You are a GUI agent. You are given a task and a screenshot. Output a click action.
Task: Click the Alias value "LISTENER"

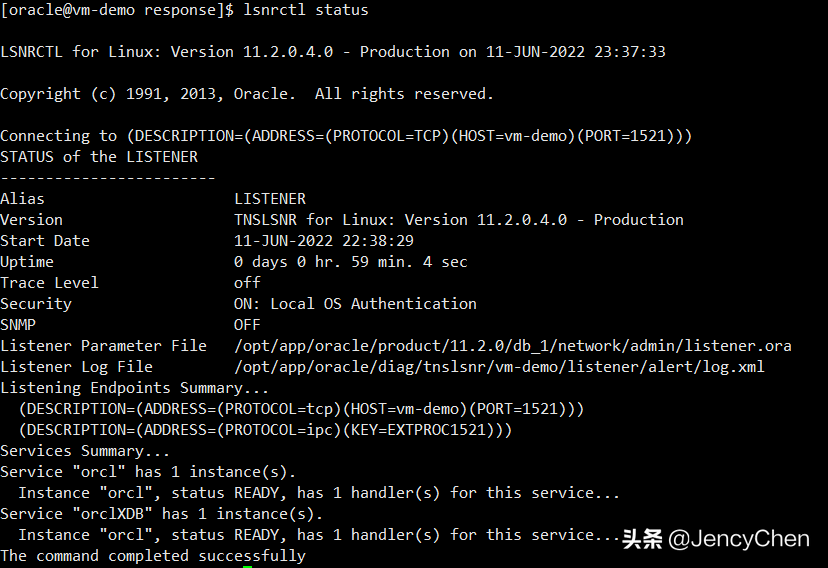(270, 199)
